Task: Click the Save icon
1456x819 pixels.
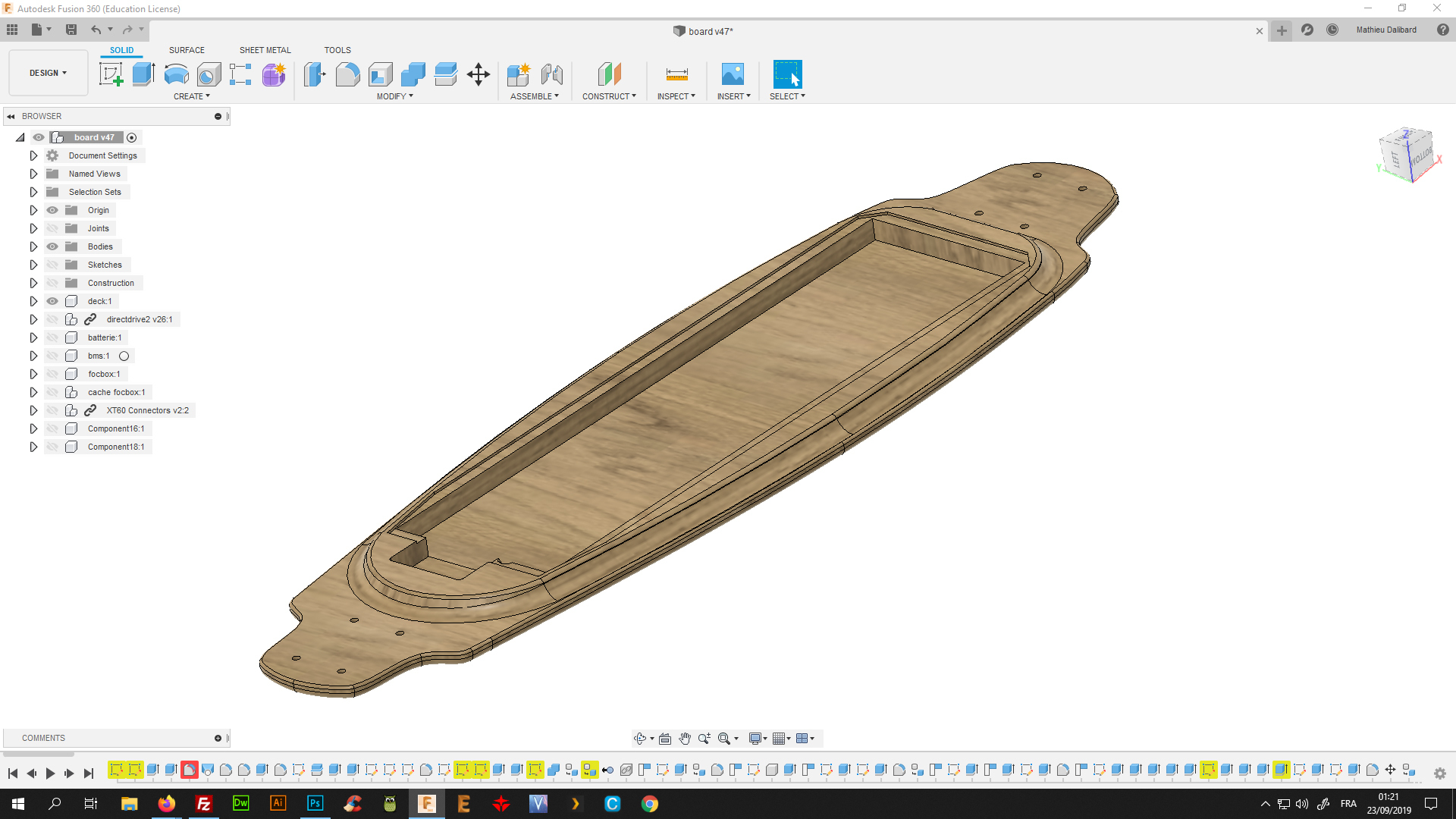Action: [x=71, y=30]
